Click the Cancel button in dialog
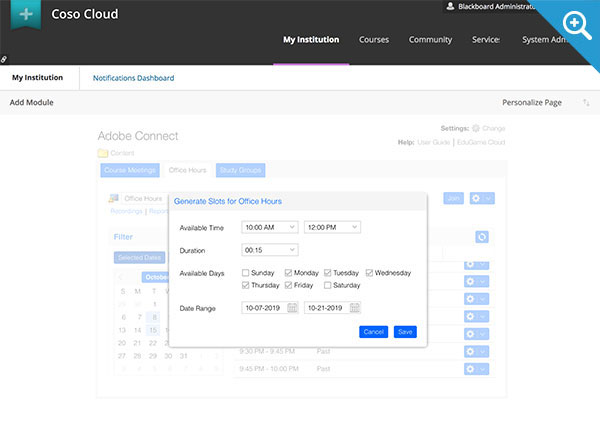The width and height of the screenshot is (600, 444). pos(373,332)
